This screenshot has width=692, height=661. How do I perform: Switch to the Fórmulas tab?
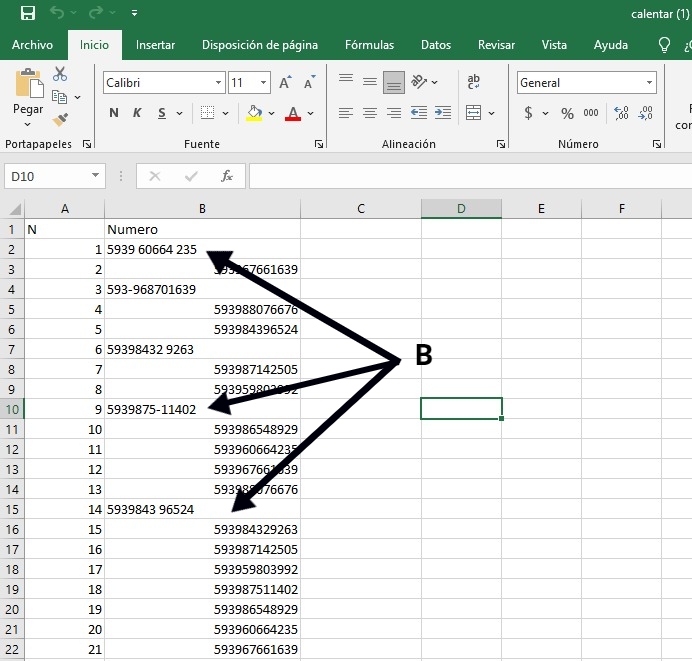(369, 45)
